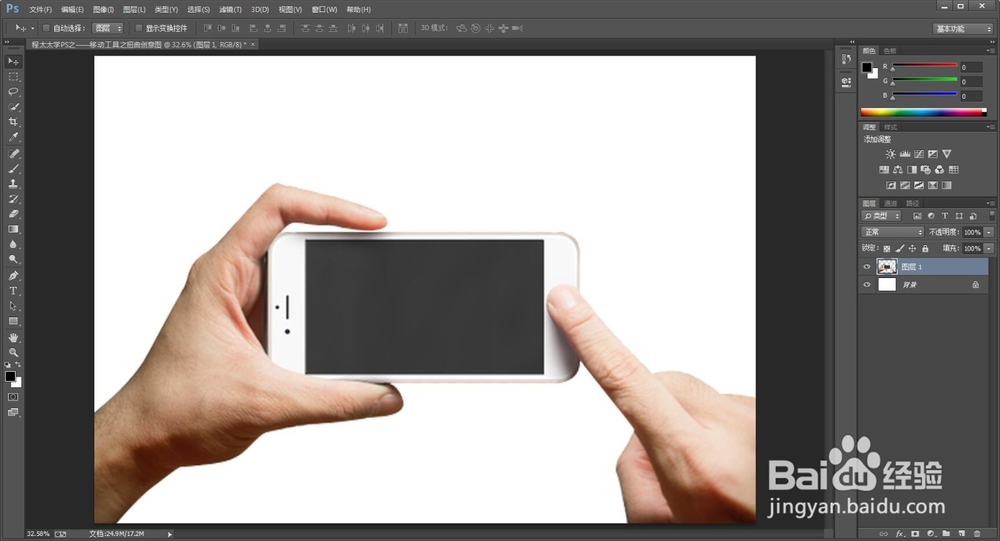Select the Brush tool
This screenshot has width=1000, height=541.
(13, 169)
